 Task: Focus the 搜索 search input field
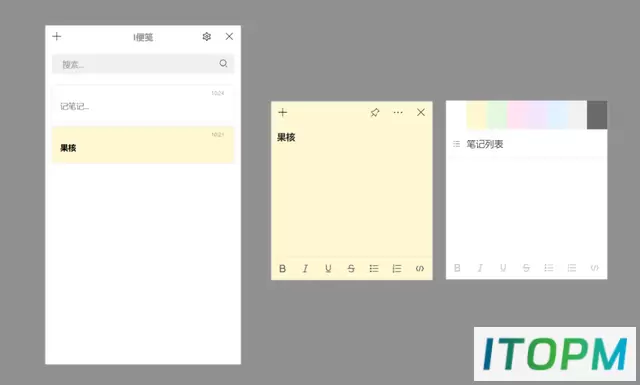(143, 64)
